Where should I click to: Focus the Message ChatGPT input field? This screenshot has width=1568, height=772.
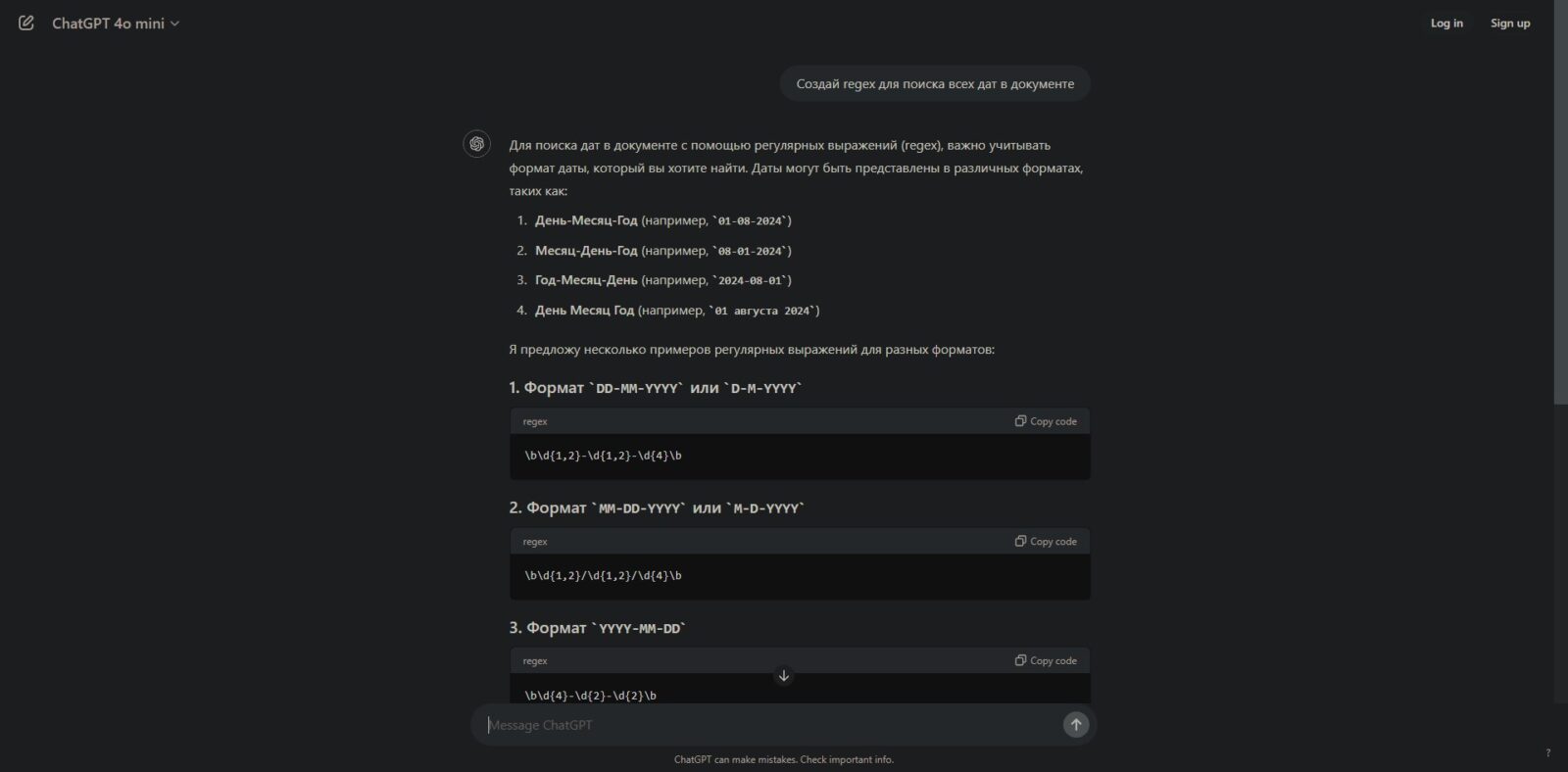(x=771, y=725)
